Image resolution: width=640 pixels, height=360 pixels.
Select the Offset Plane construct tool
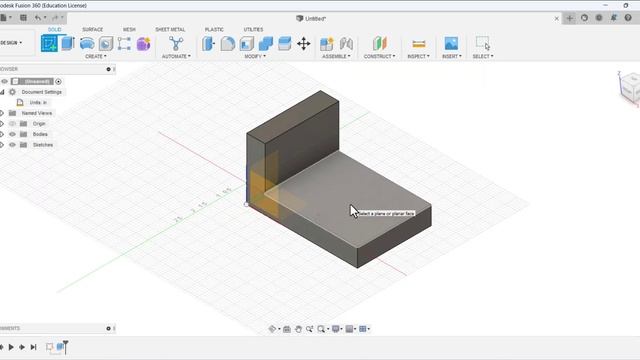(x=379, y=43)
